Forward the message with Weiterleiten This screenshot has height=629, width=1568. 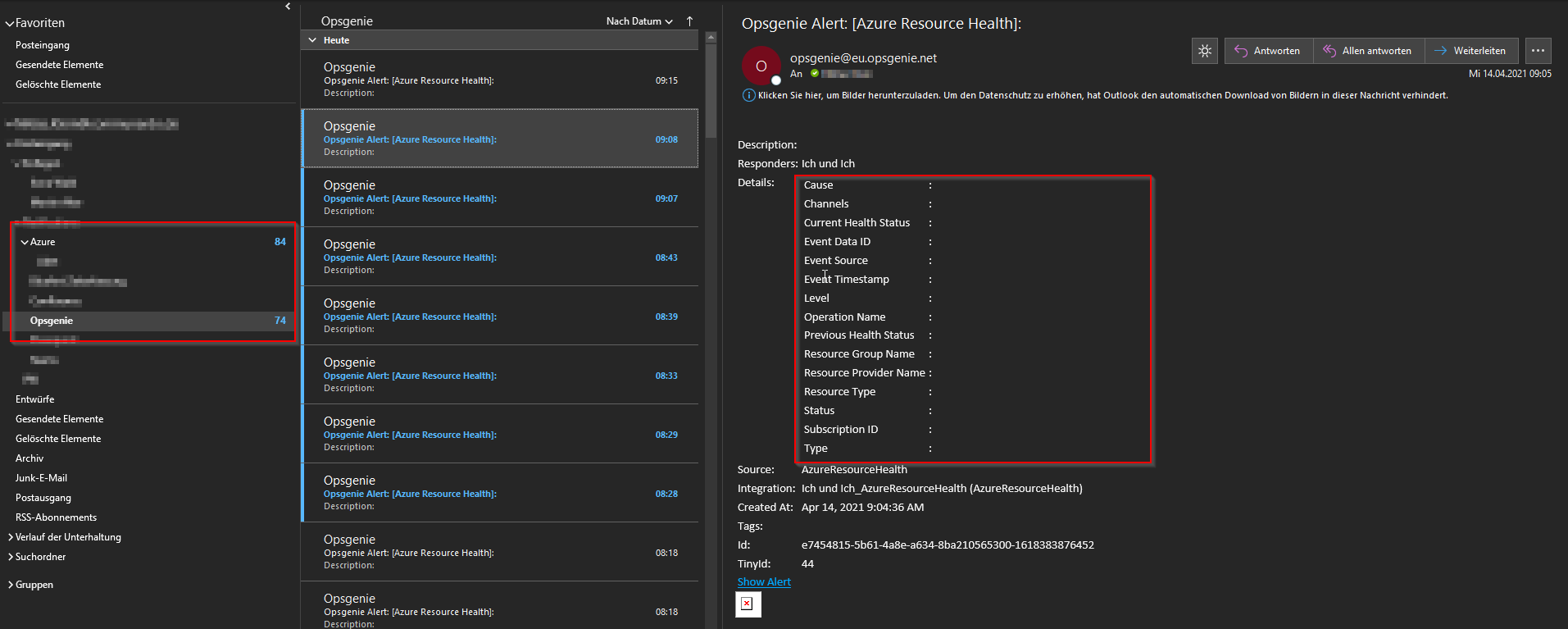point(1471,51)
